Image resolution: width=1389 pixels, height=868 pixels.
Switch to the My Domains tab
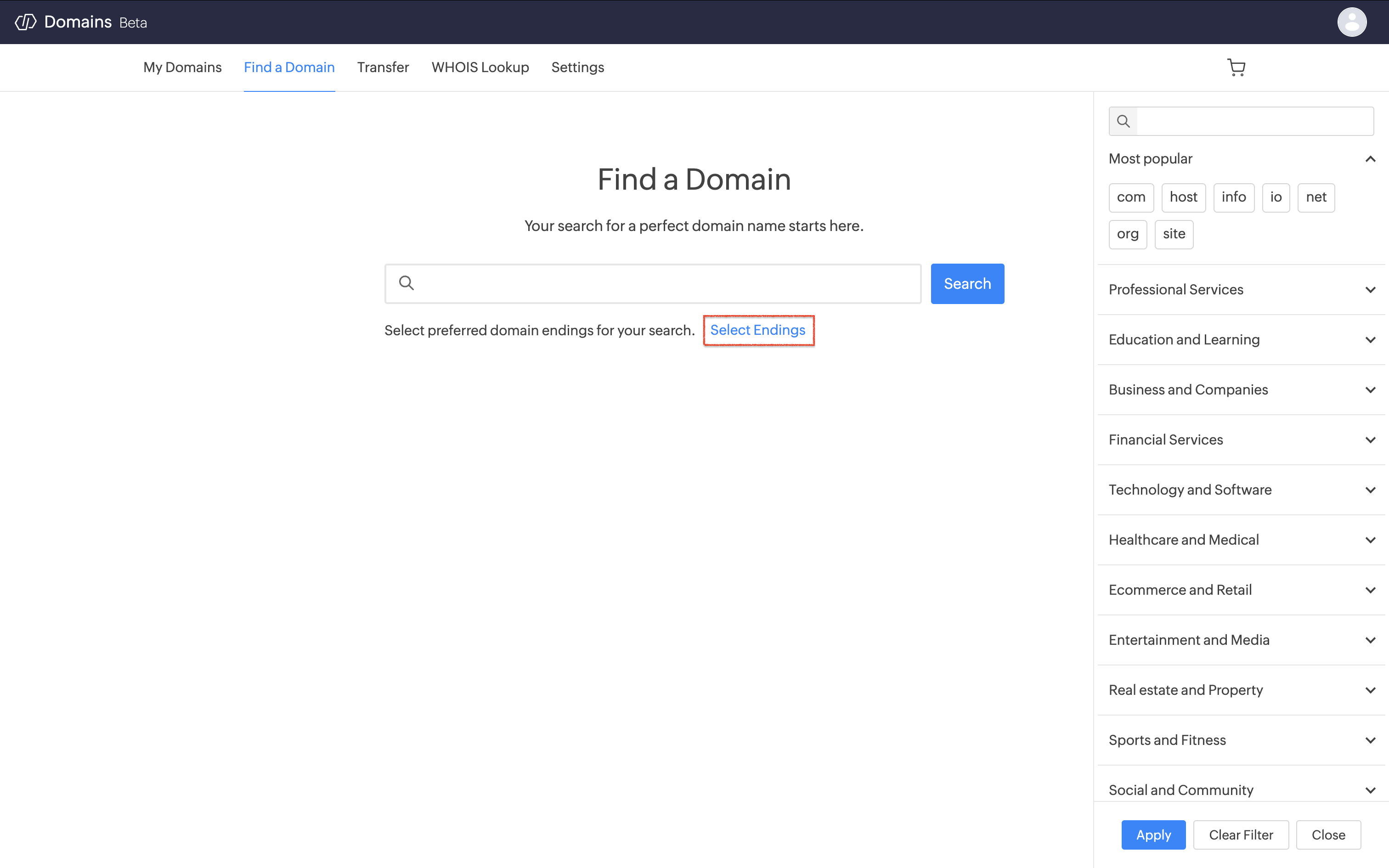coord(182,68)
